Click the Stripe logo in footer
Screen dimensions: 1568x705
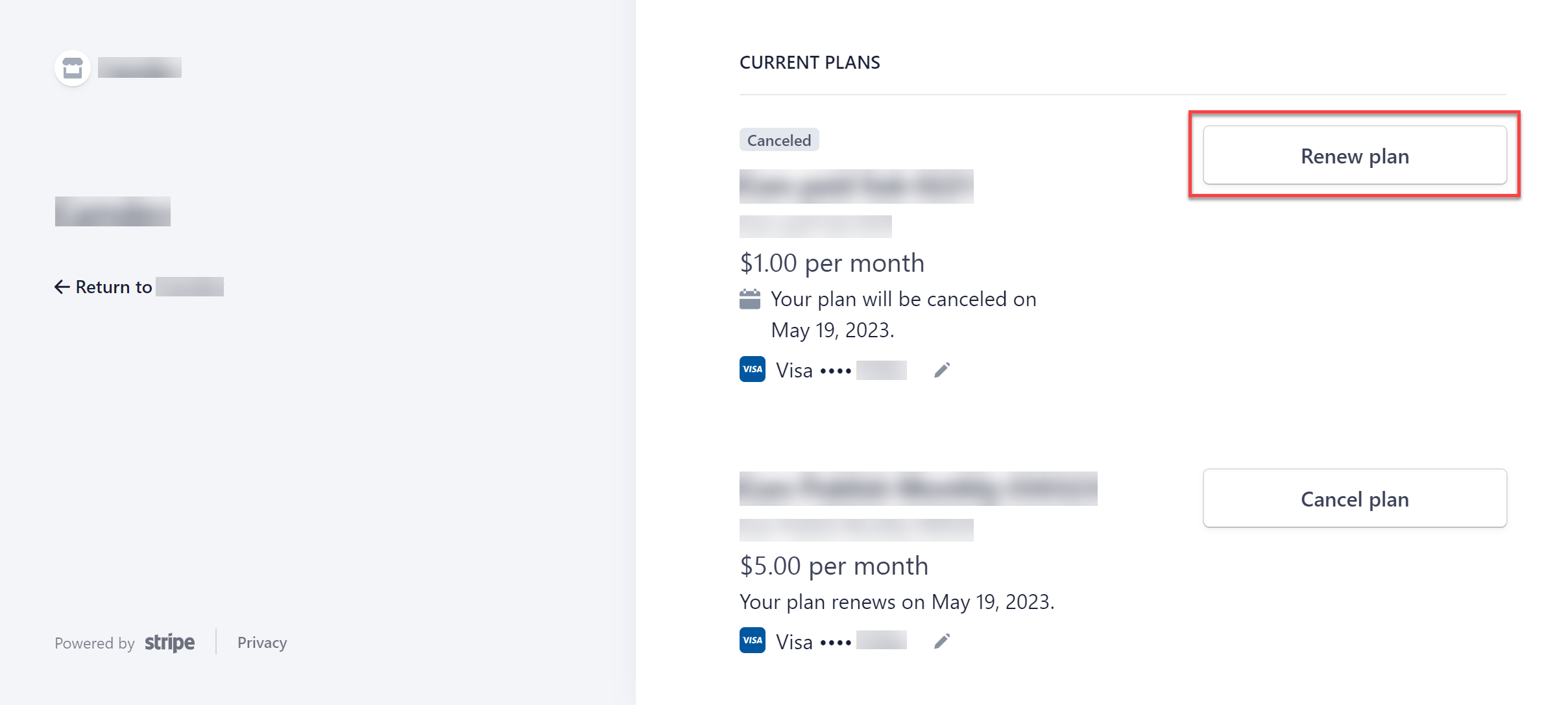(x=169, y=643)
